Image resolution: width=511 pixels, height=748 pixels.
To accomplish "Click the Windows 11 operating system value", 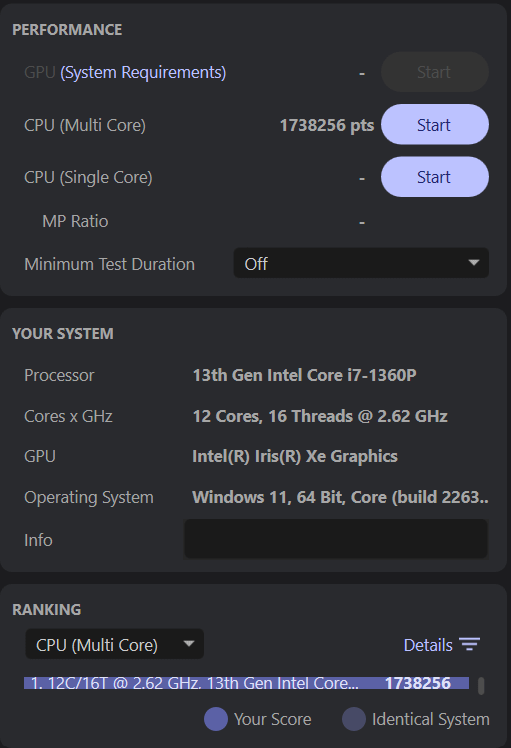I will 340,497.
